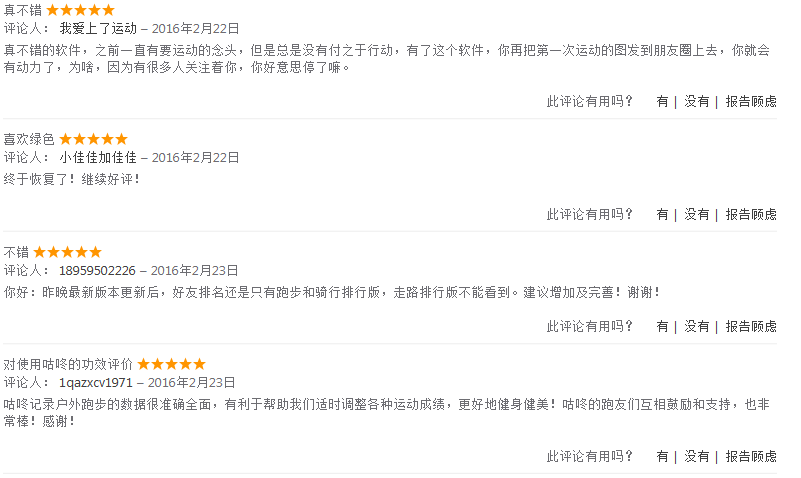
Task: Open reviewer profile 1qazxcv1971
Action: click(x=96, y=383)
